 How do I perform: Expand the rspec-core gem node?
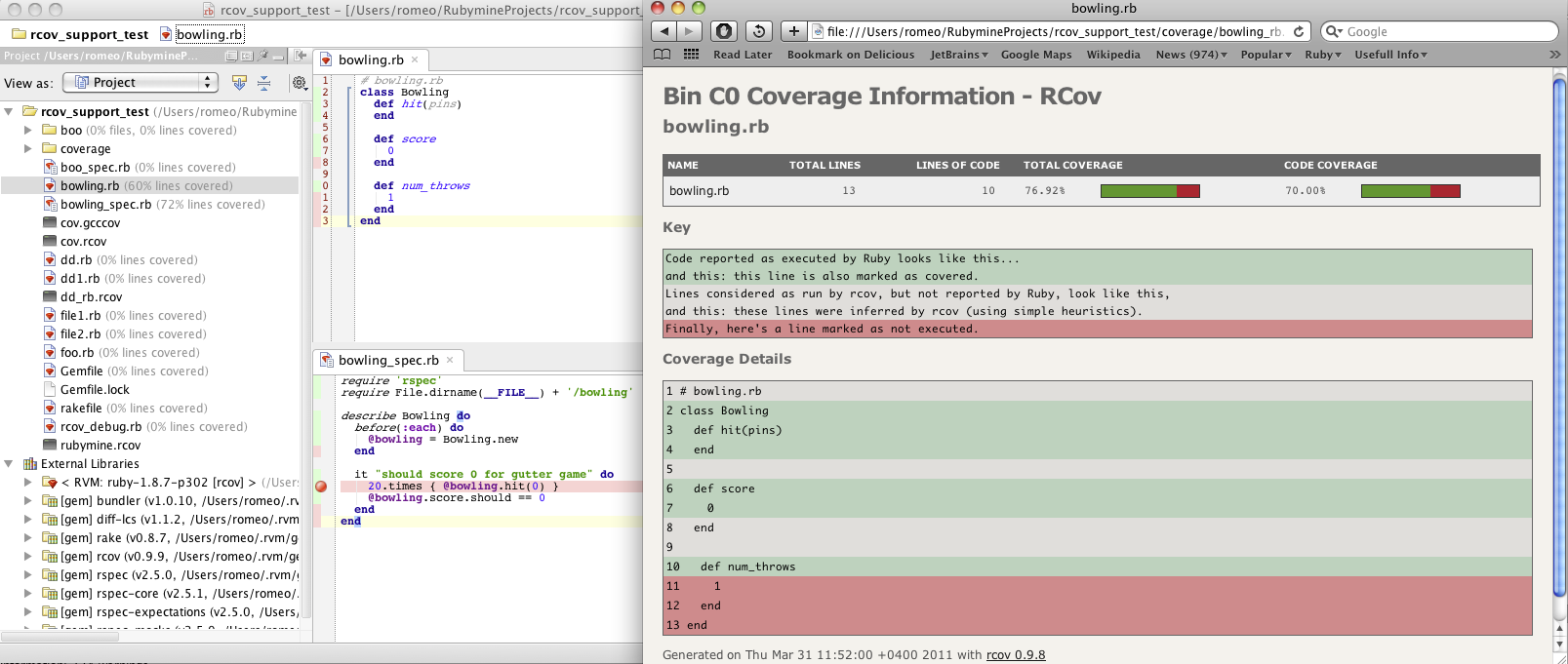click(28, 593)
